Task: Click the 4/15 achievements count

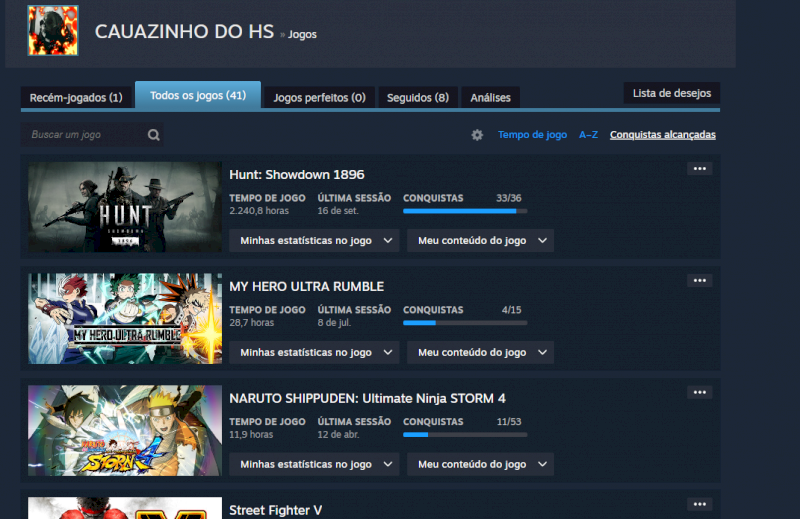Action: point(511,310)
